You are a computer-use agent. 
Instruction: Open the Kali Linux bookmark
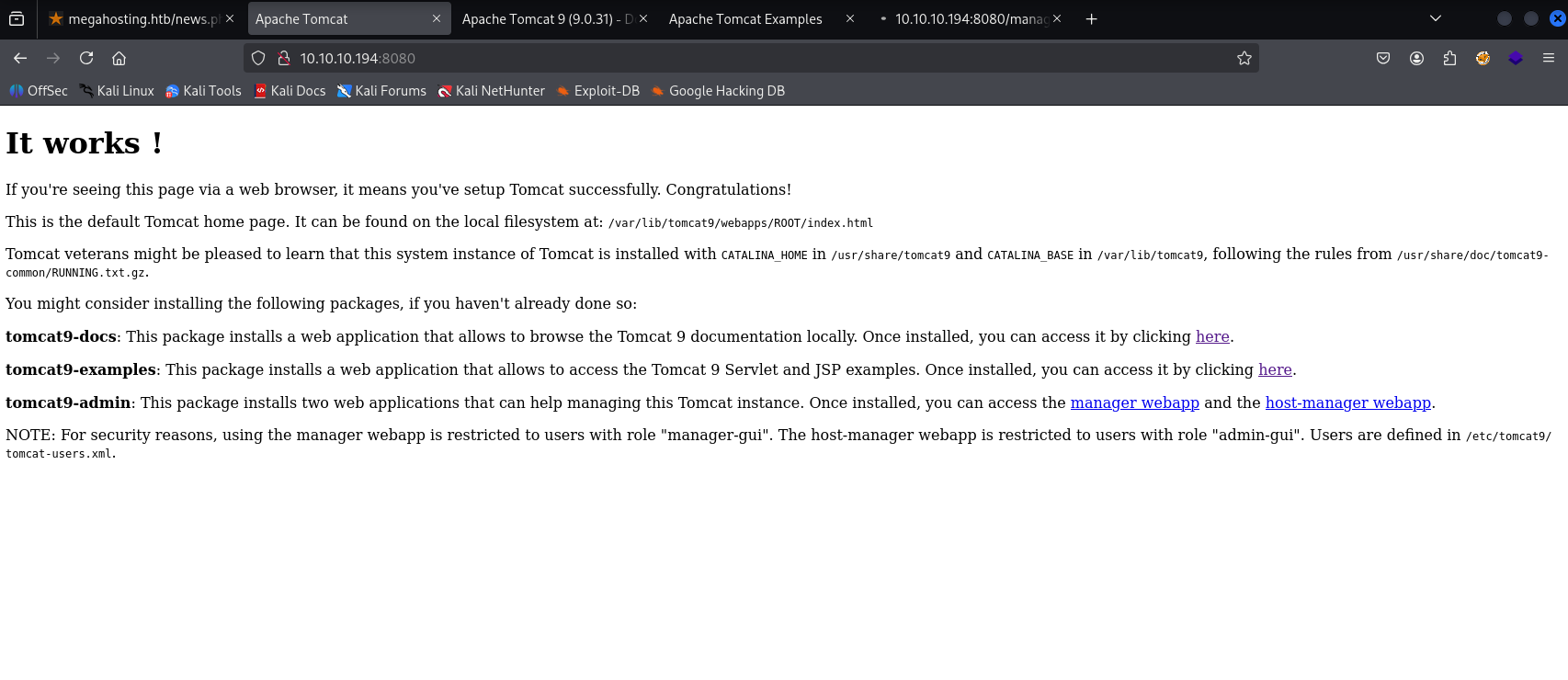click(117, 91)
